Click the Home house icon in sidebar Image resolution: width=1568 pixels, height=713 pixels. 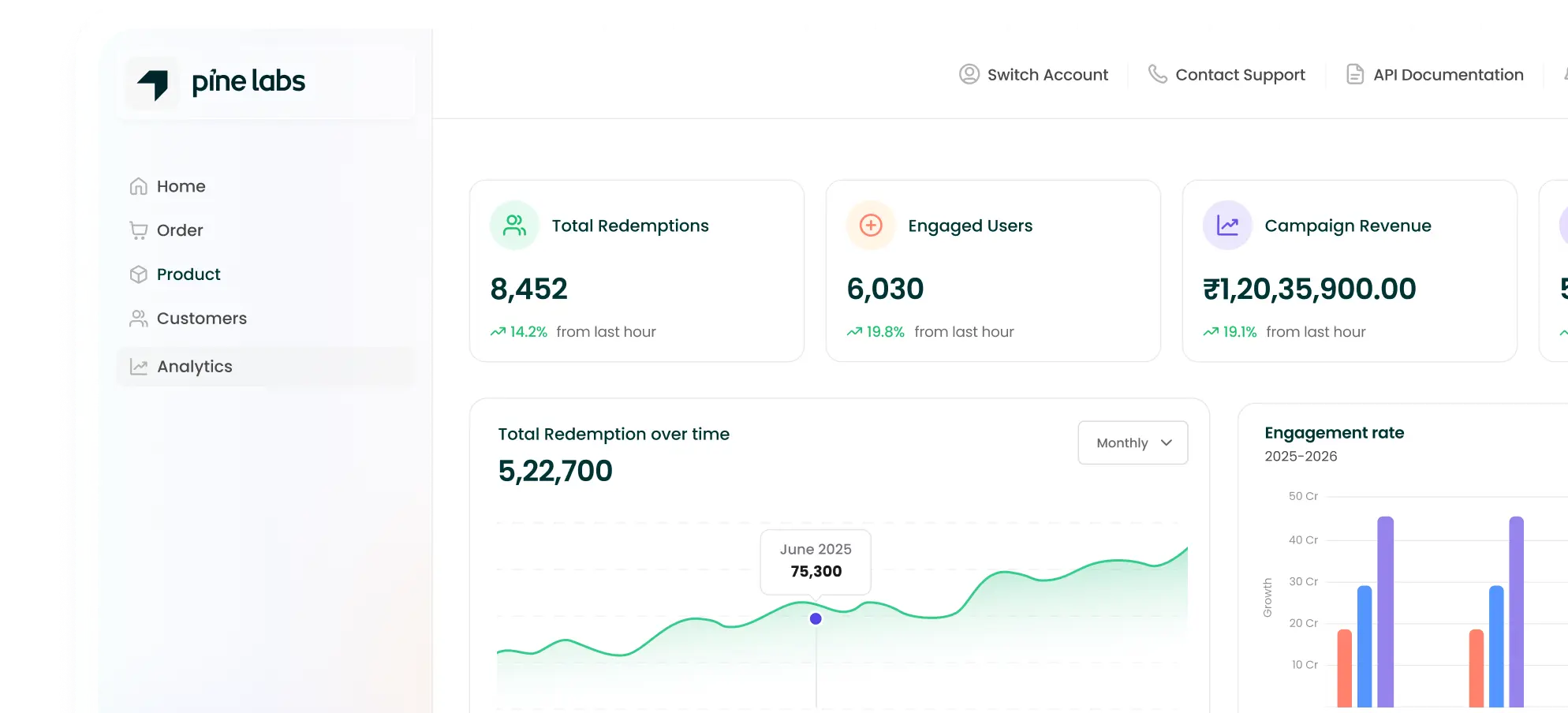point(139,186)
